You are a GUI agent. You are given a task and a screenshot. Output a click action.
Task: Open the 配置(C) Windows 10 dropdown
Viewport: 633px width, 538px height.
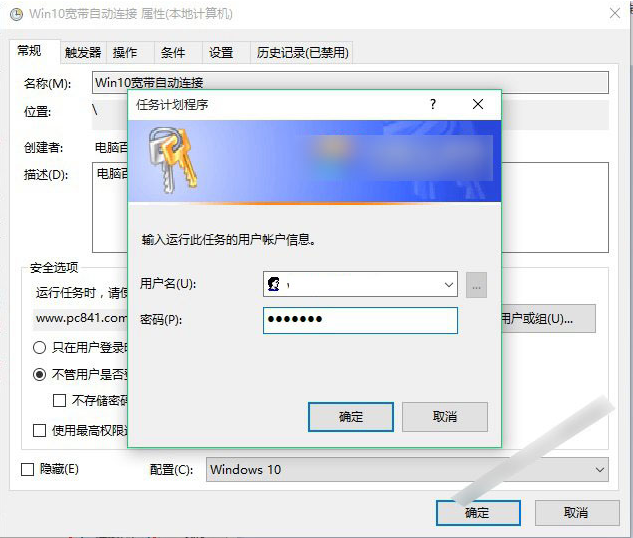tap(407, 469)
